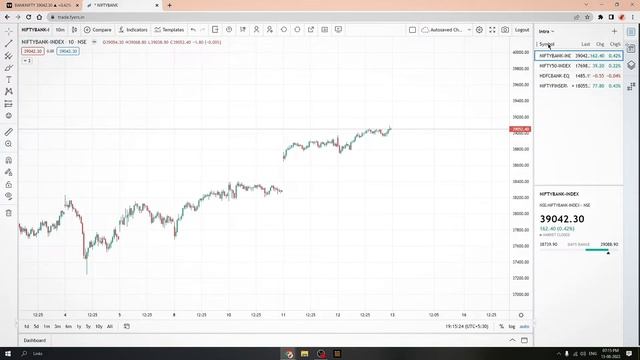Select the All time range

click(x=110, y=327)
